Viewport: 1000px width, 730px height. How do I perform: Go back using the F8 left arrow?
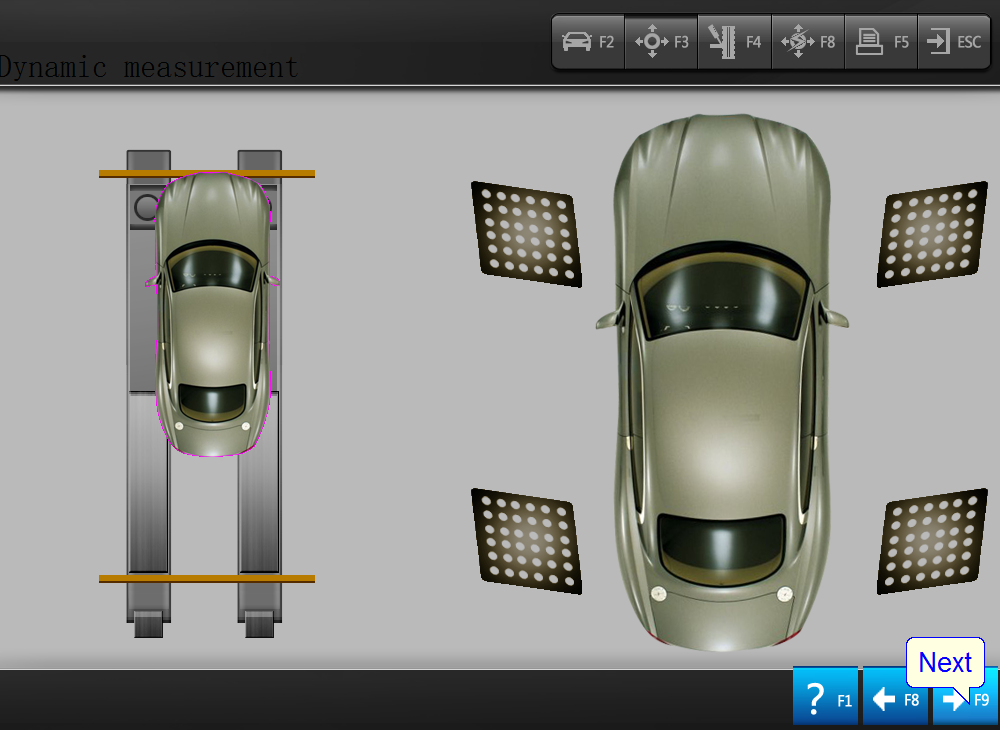(x=895, y=698)
